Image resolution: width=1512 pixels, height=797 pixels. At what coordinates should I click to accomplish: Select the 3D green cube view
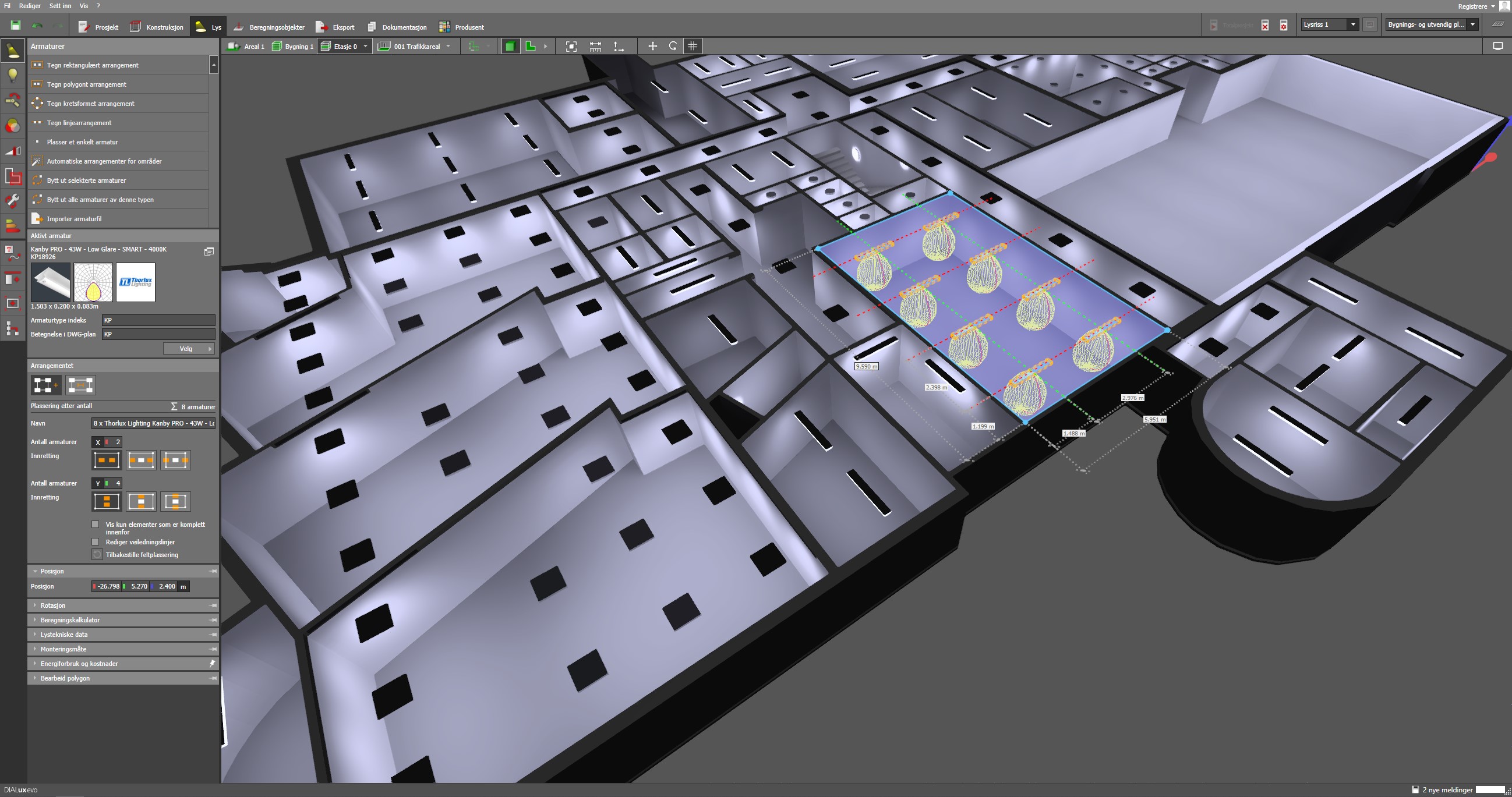[510, 47]
